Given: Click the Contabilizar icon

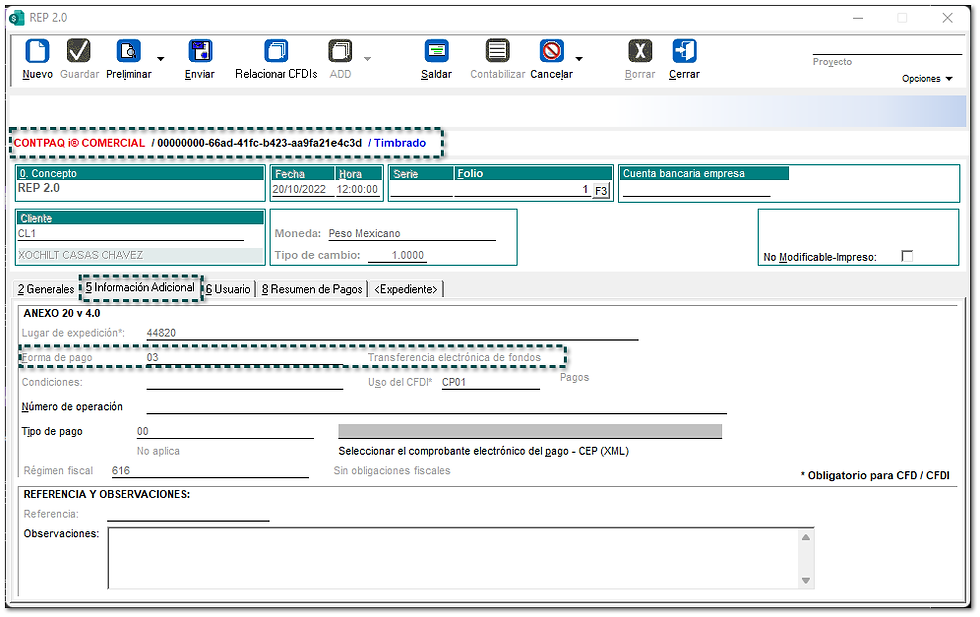Looking at the screenshot, I should pos(498,51).
